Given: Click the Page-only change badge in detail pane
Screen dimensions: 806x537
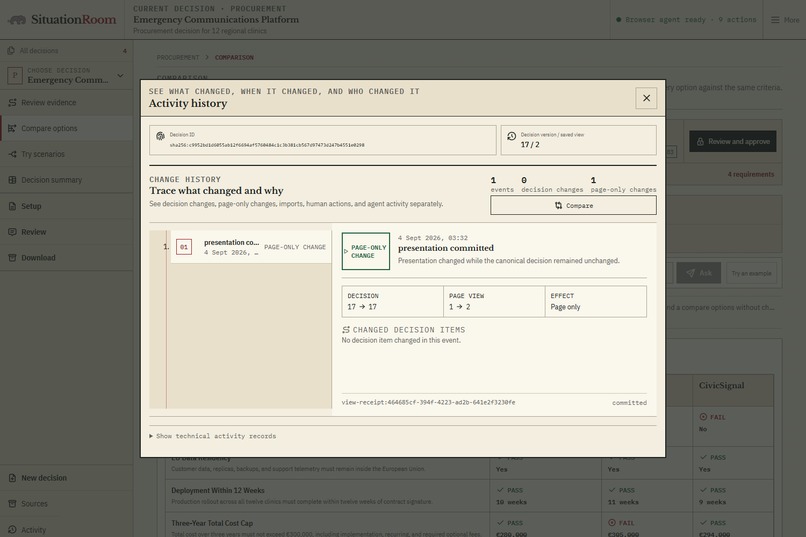Looking at the screenshot, I should point(366,251).
